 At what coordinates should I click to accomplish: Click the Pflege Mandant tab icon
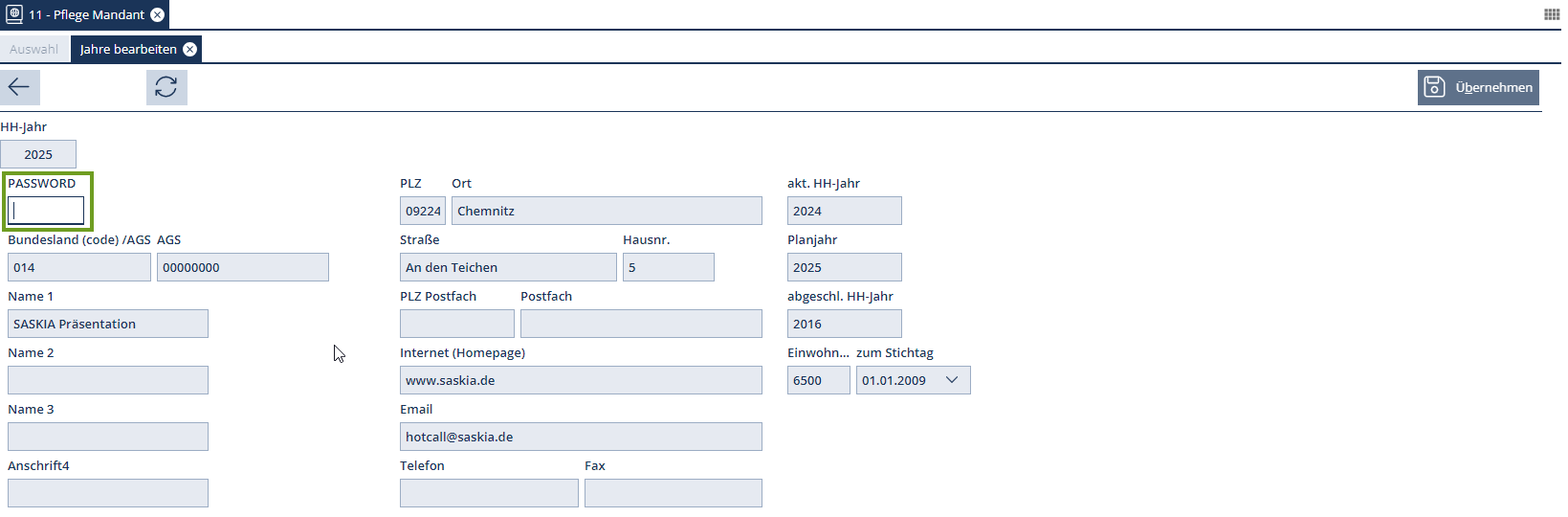(x=14, y=14)
